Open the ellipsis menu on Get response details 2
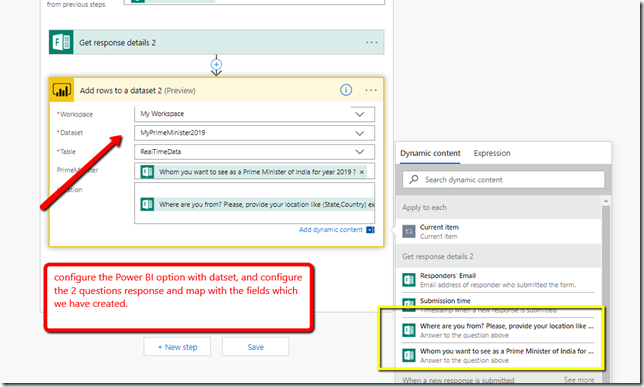 tap(371, 42)
